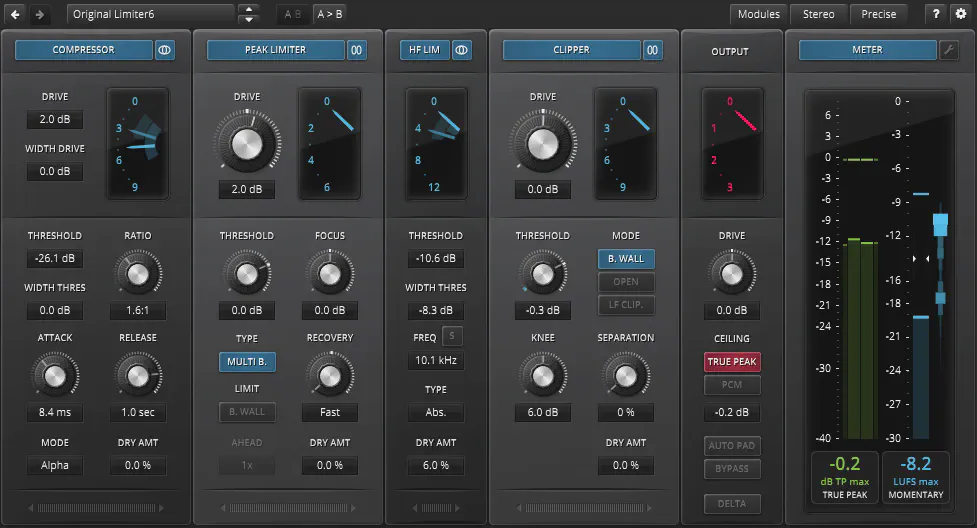Click the redo forward arrow icon
Screen dimensions: 977x528
click(39, 14)
